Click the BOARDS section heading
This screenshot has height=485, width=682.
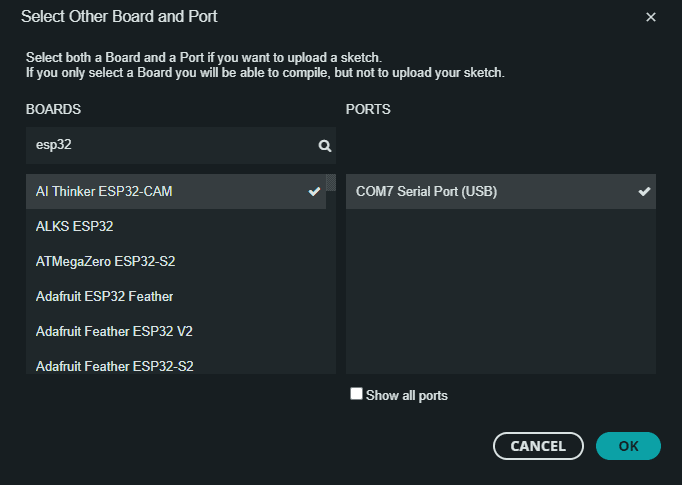click(53, 109)
